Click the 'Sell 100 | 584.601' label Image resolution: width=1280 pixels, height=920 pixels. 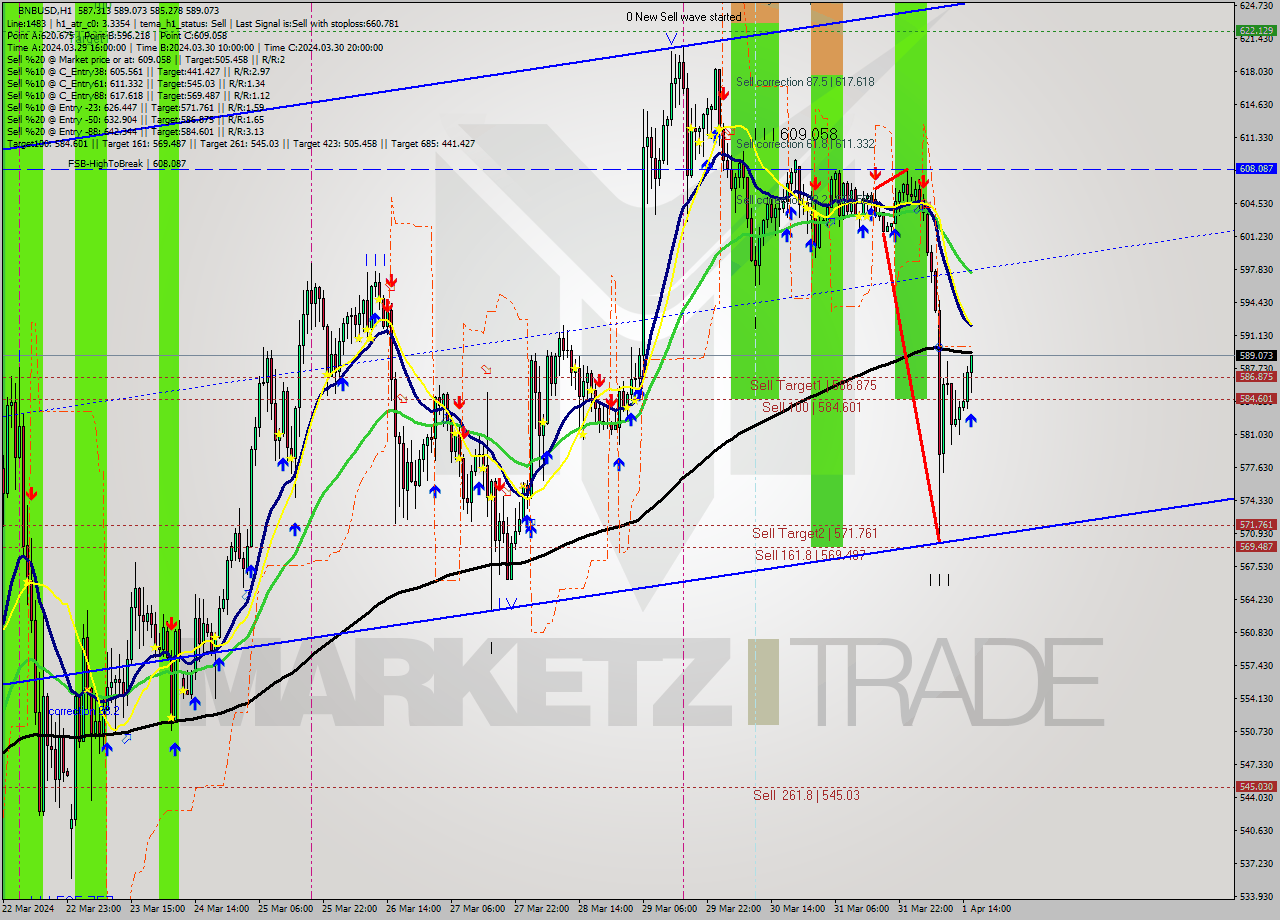click(811, 407)
